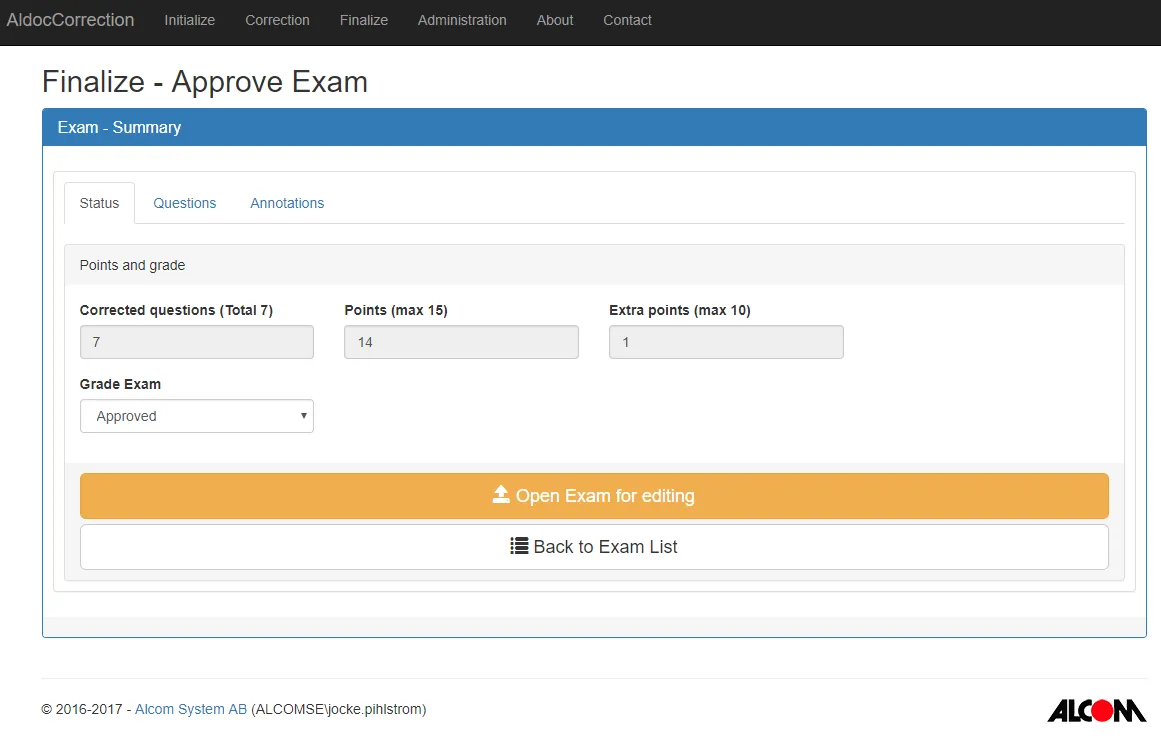The width and height of the screenshot is (1161, 740).
Task: Click the ALCOMSE\jocke.pihlstrom user text
Action: [x=339, y=709]
